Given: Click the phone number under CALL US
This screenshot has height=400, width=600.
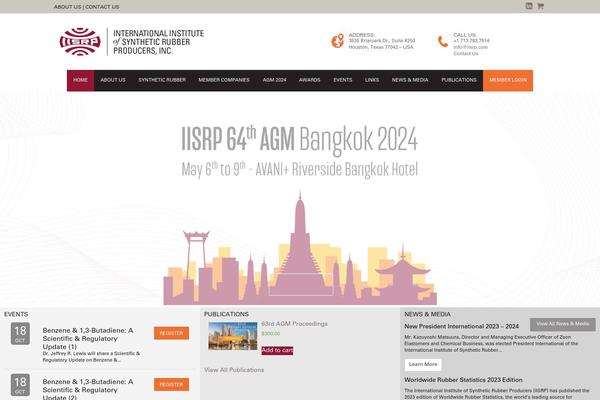Looking at the screenshot, I should tap(471, 41).
